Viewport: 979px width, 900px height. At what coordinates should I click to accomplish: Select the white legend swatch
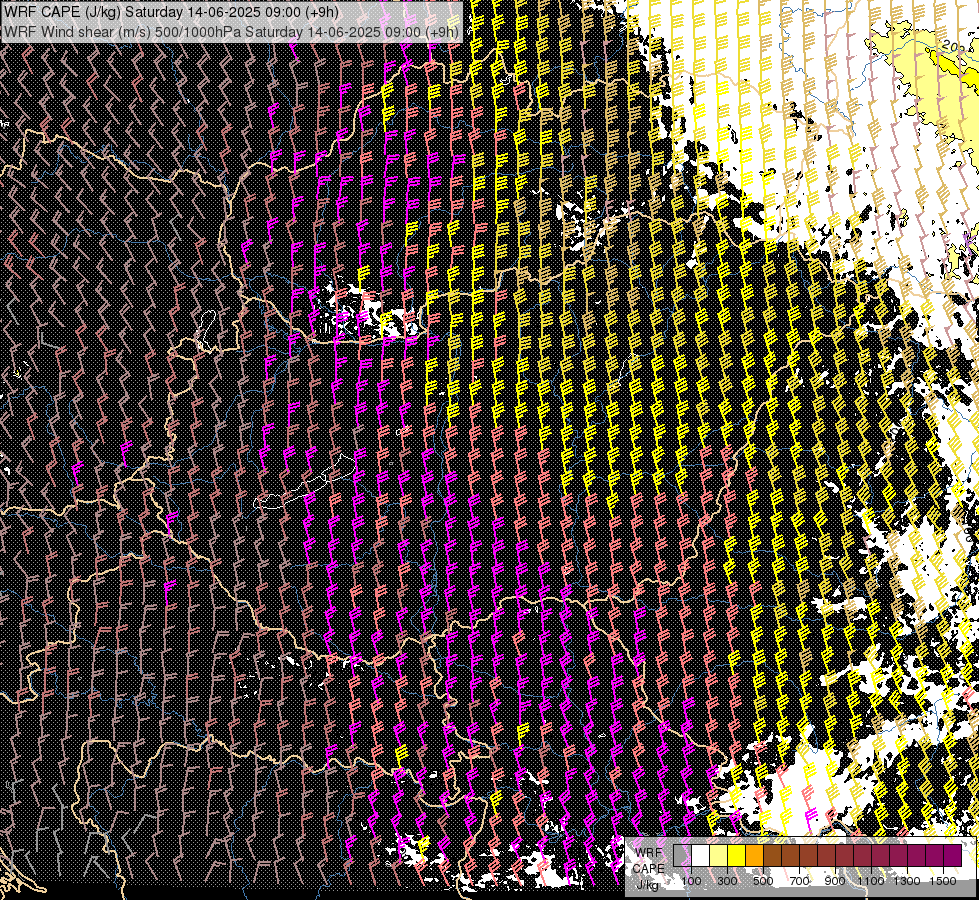click(x=701, y=855)
